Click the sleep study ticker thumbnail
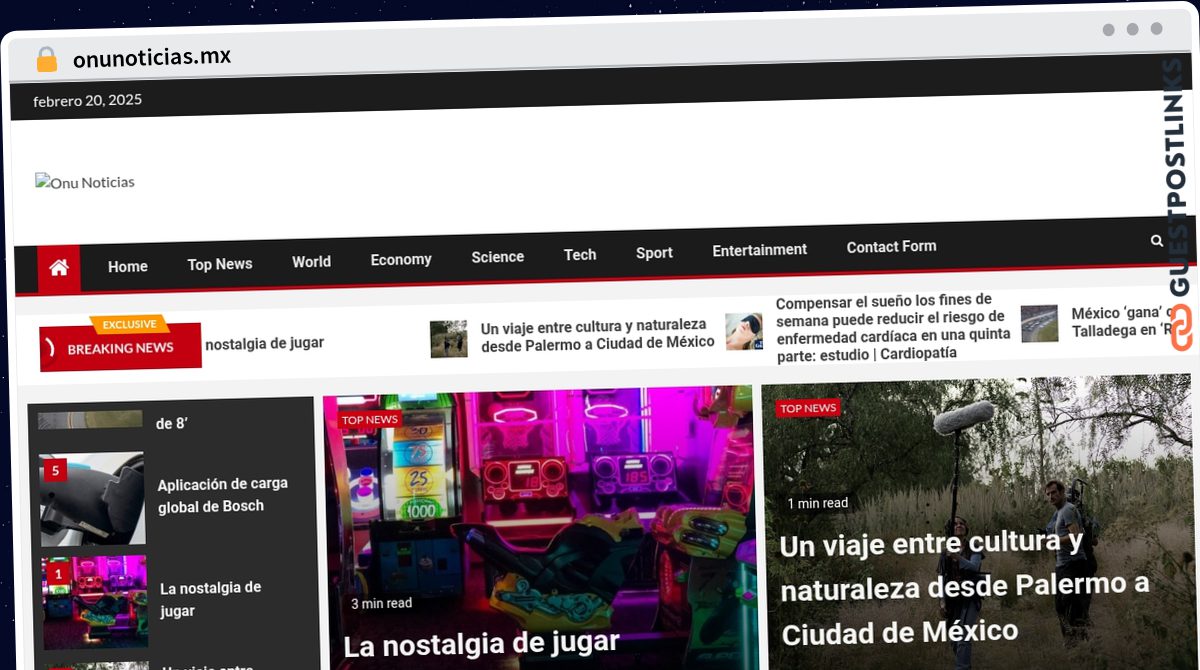The width and height of the screenshot is (1200, 670). click(x=743, y=331)
